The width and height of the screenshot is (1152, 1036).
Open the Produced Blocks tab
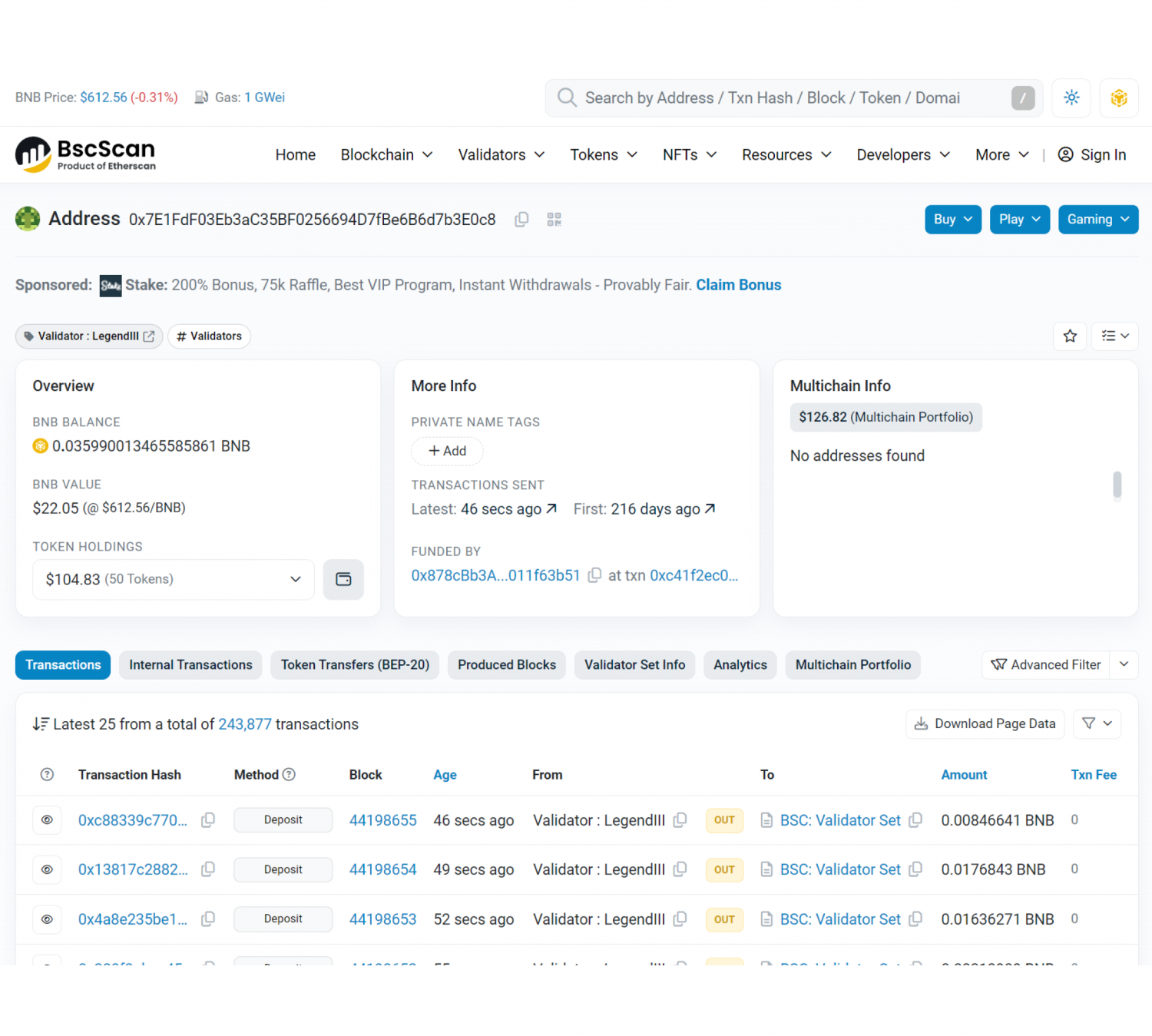507,665
